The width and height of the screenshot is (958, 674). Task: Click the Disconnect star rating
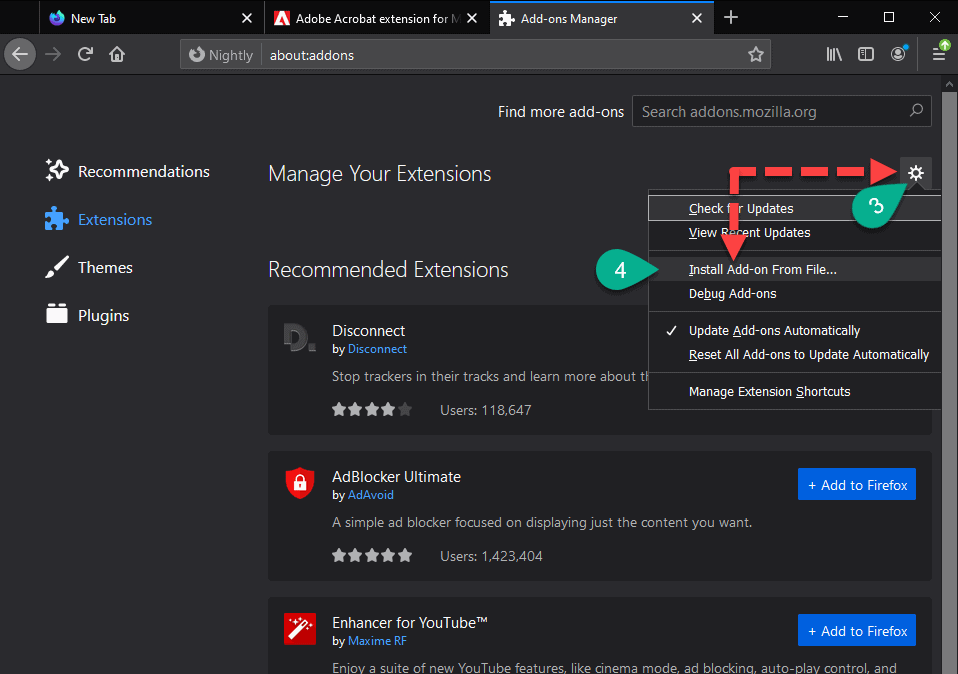click(x=371, y=409)
